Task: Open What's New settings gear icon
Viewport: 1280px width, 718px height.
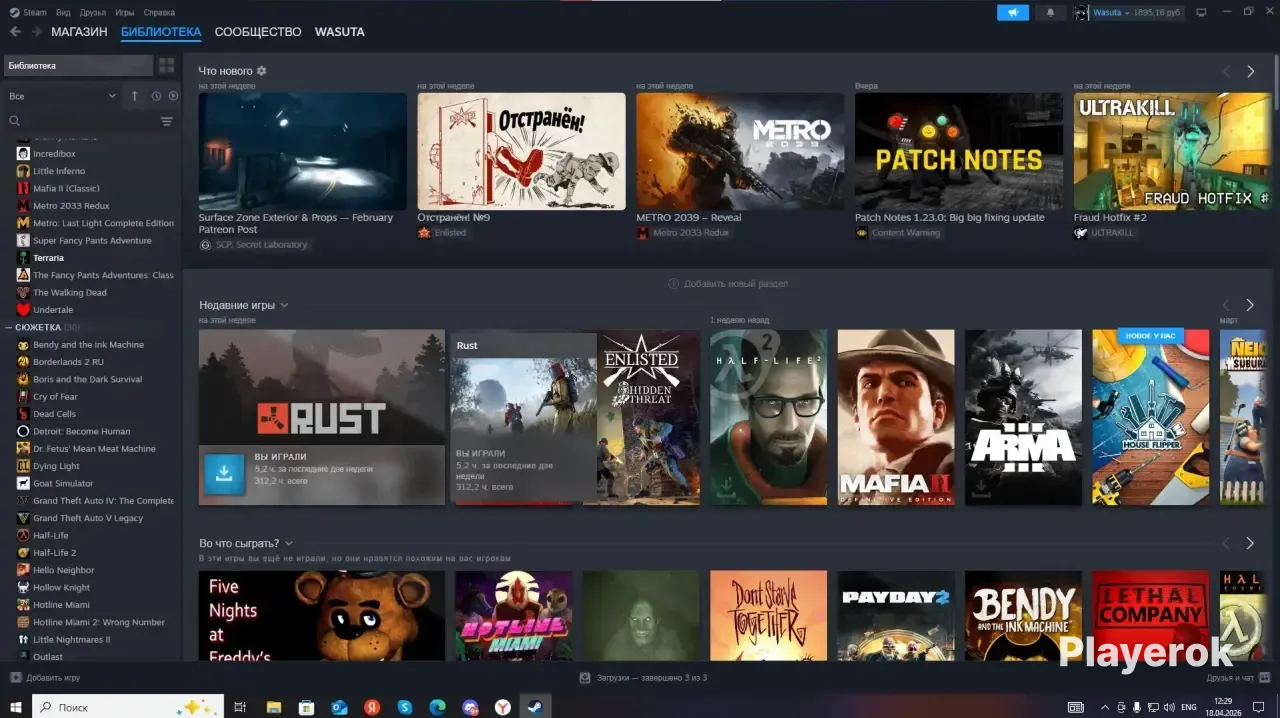Action: tap(262, 71)
